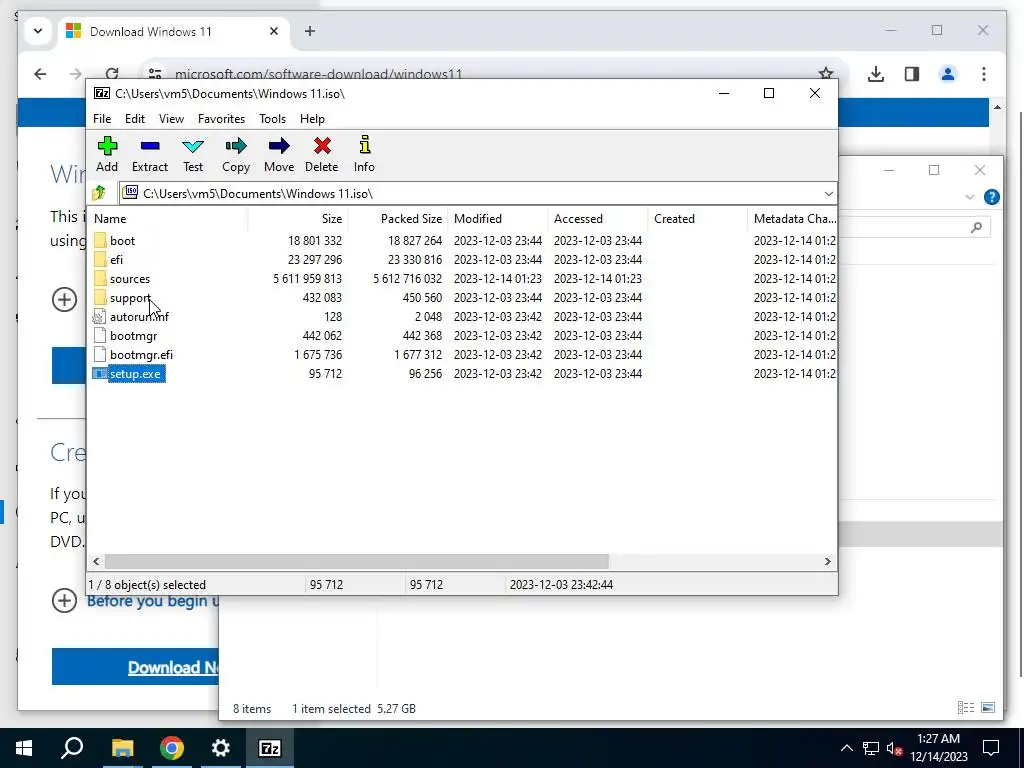Click the Download Now button
The image size is (1024, 768).
pos(135,667)
